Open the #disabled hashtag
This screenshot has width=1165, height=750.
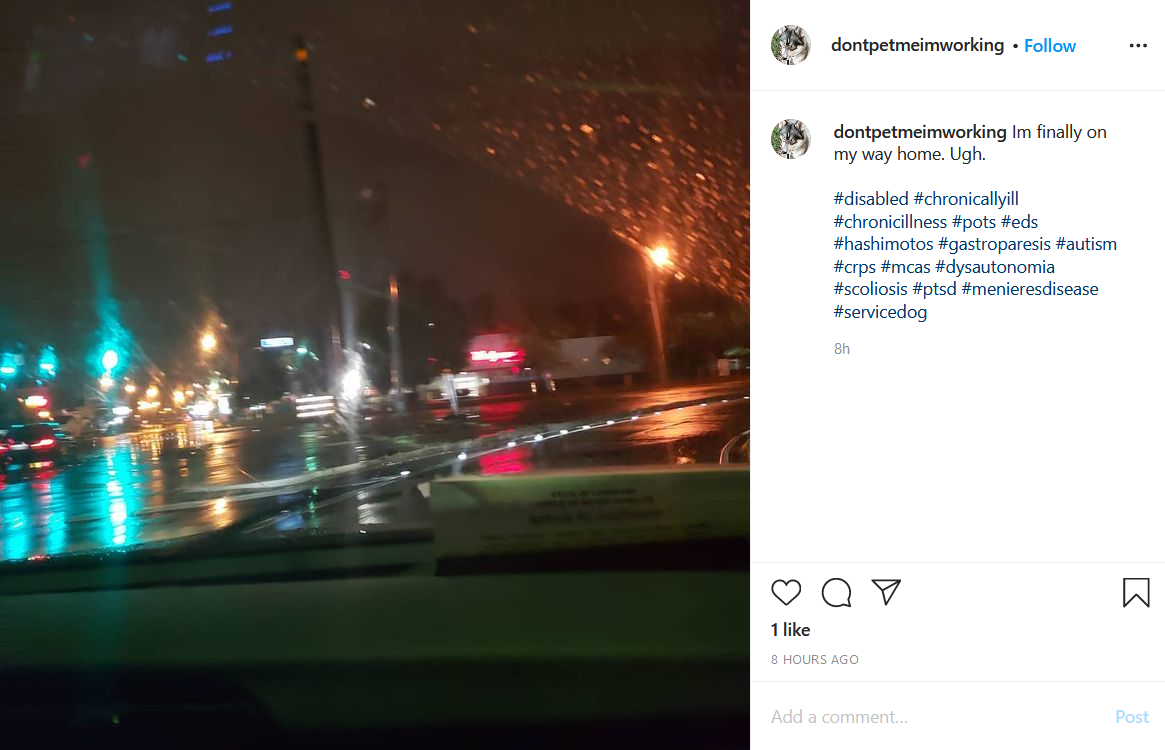click(871, 199)
